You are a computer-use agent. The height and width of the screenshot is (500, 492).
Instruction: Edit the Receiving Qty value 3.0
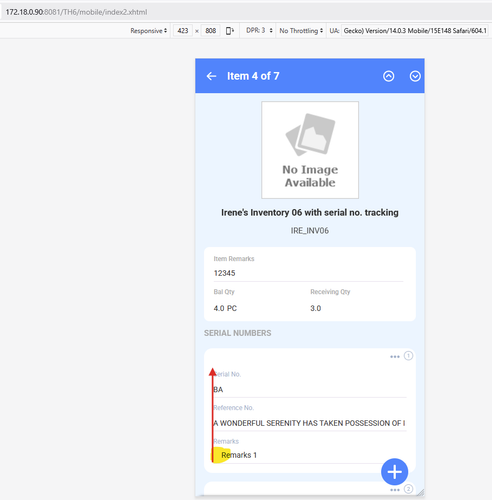pos(315,308)
